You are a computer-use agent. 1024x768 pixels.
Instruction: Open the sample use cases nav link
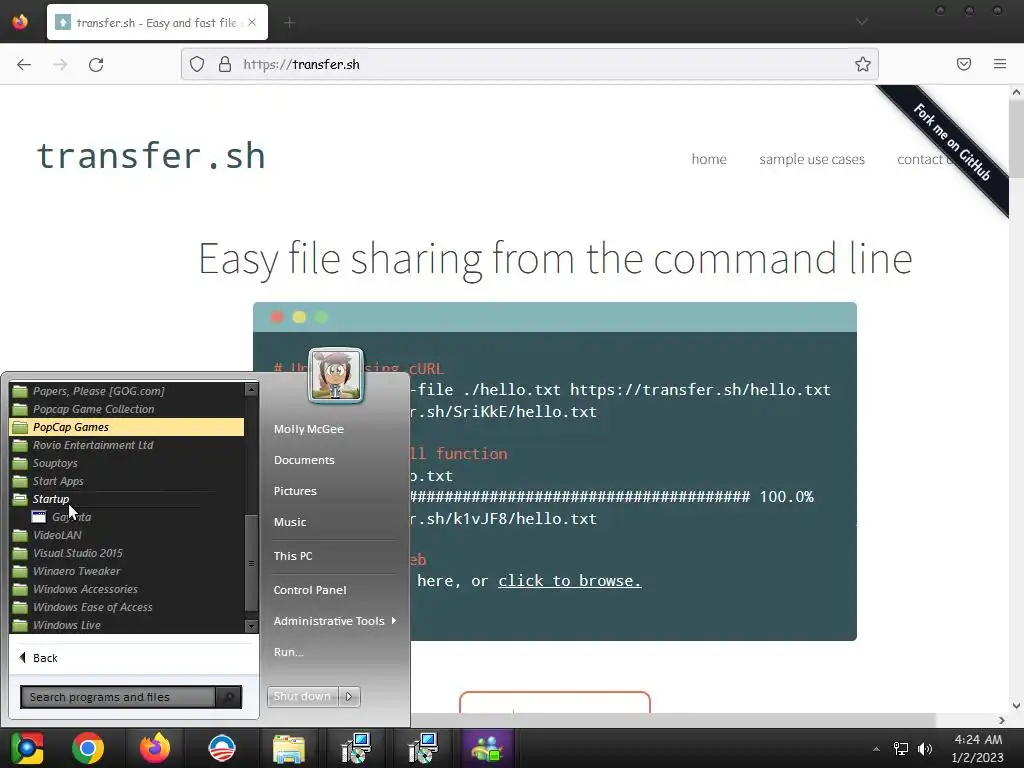click(811, 159)
